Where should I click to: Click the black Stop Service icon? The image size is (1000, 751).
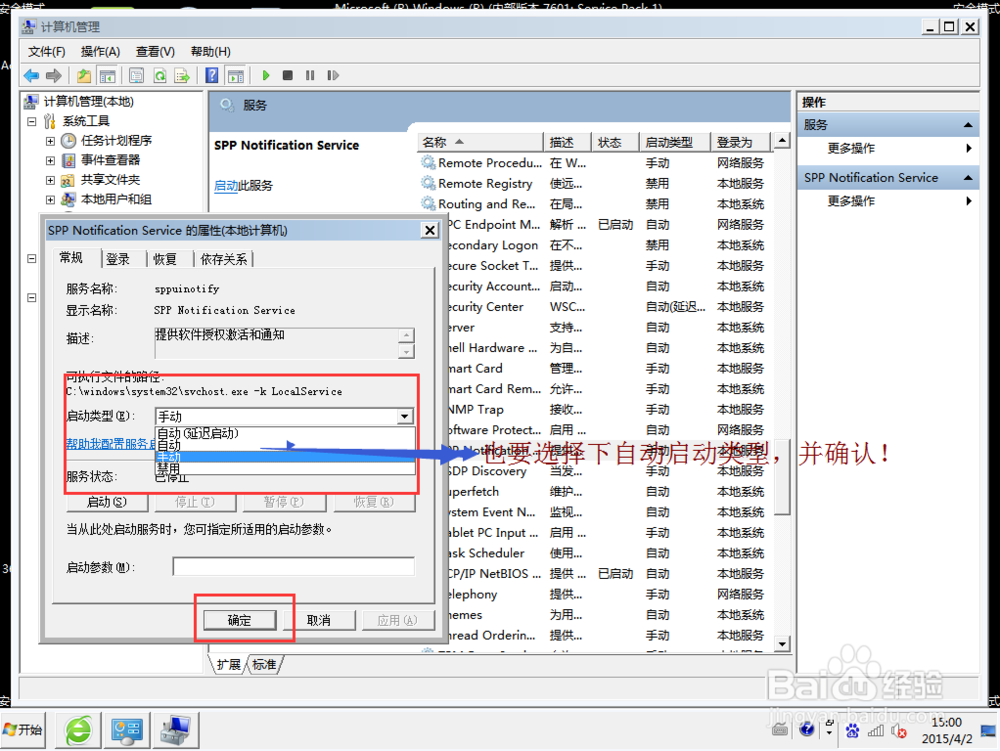(x=286, y=75)
